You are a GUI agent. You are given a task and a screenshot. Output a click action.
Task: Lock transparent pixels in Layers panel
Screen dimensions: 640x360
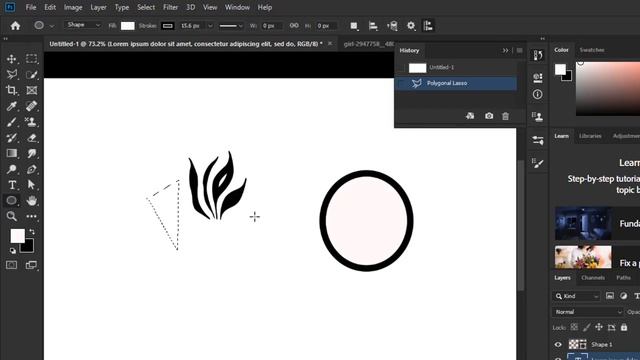[574, 327]
